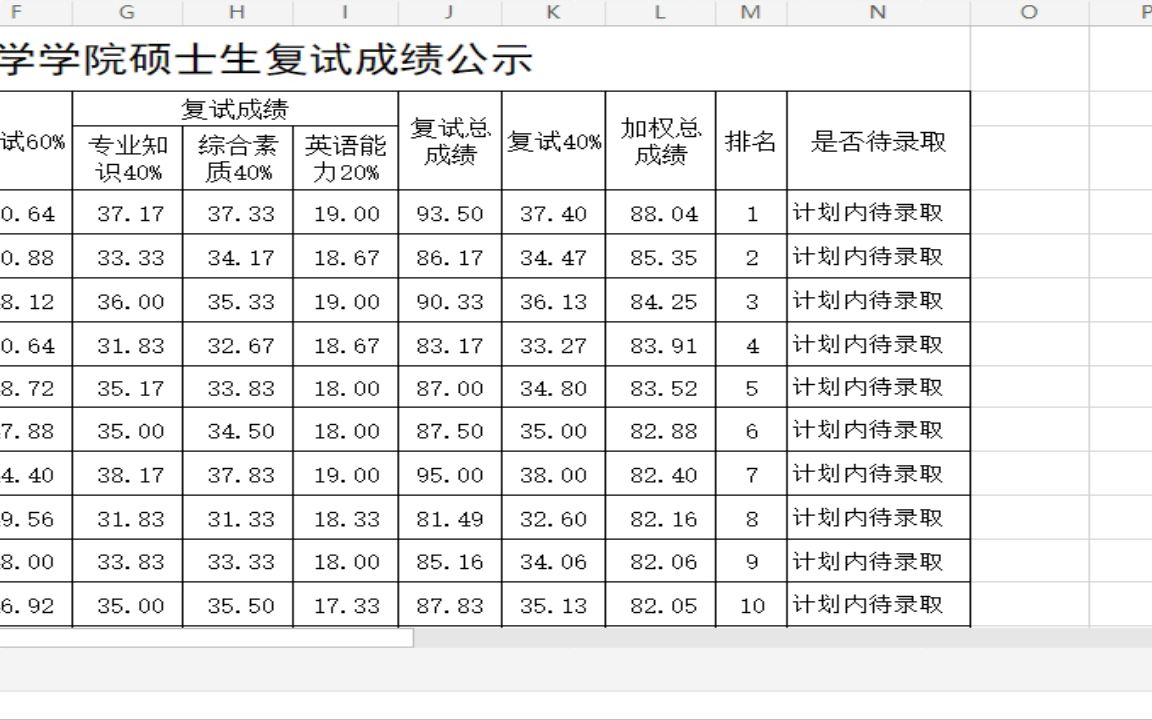Click the first 计划内待录取 cell
Viewport: 1152px width, 720px height.
(x=877, y=213)
